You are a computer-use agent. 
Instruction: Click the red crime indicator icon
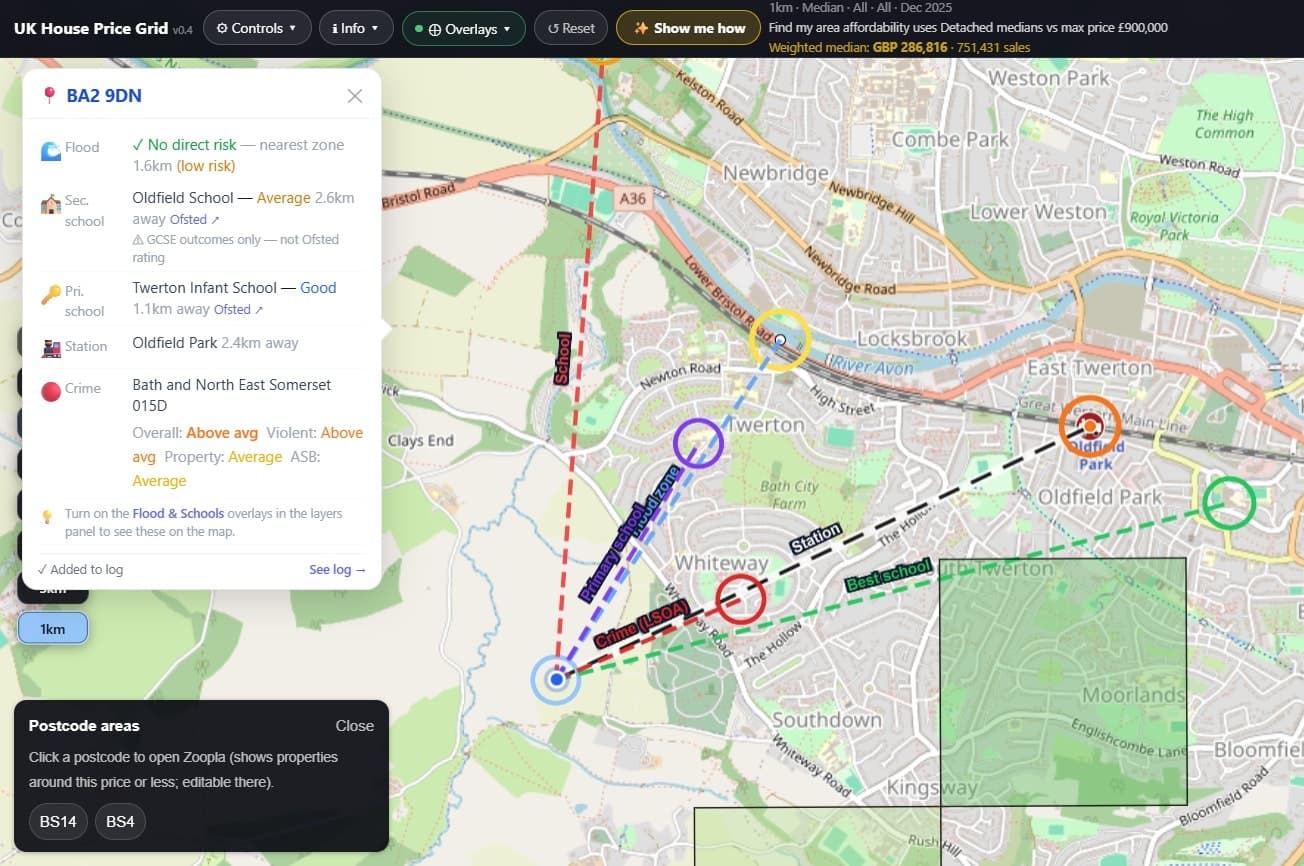[x=51, y=391]
